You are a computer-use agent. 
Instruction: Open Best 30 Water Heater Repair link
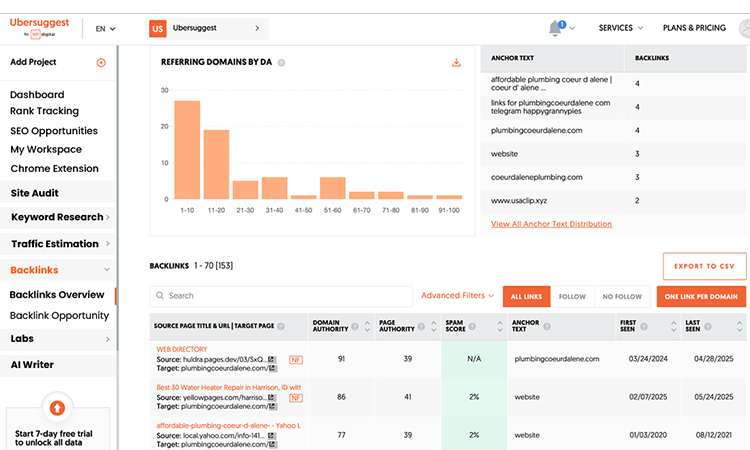[229, 388]
